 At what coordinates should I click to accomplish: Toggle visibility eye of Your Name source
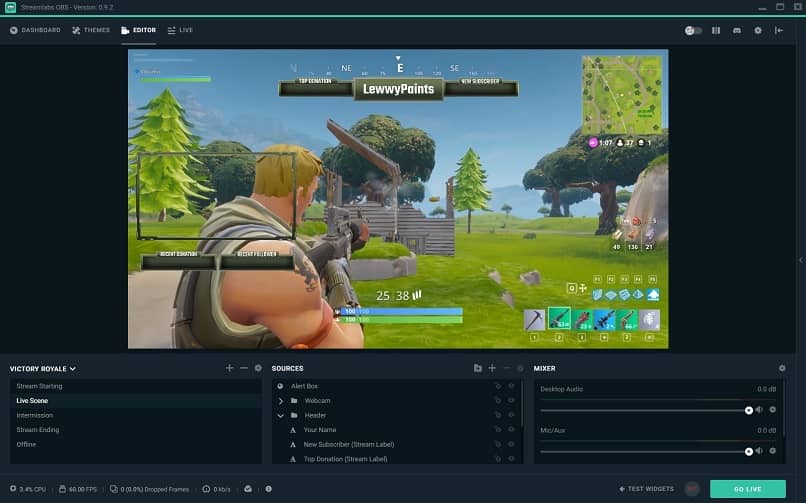(511, 429)
